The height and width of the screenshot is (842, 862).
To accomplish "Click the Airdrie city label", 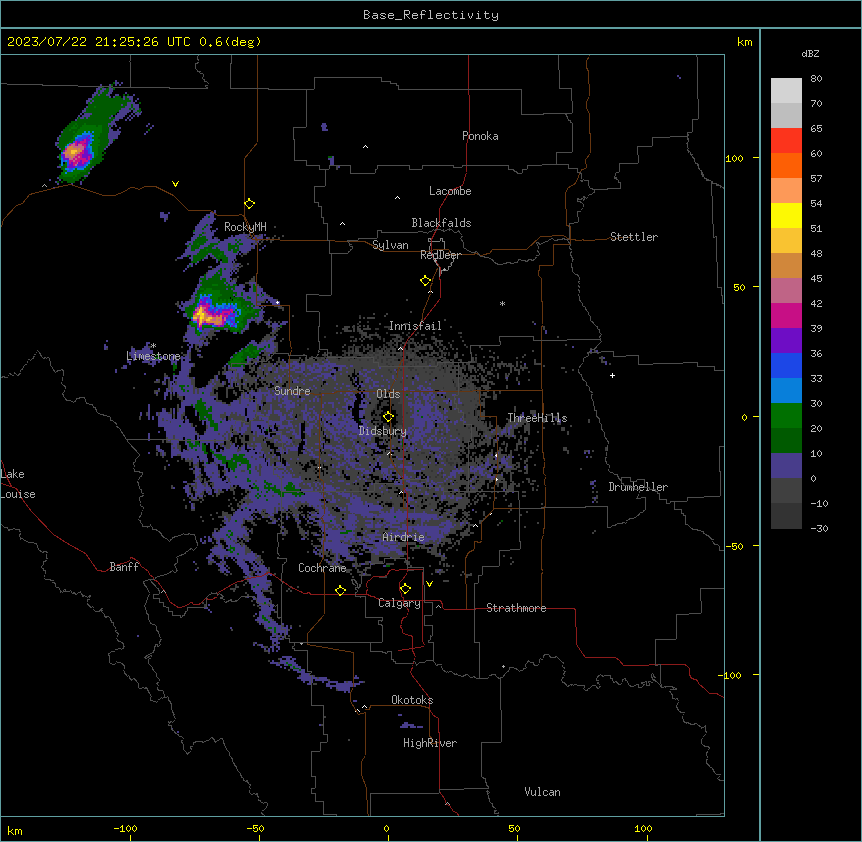I will tap(403, 537).
